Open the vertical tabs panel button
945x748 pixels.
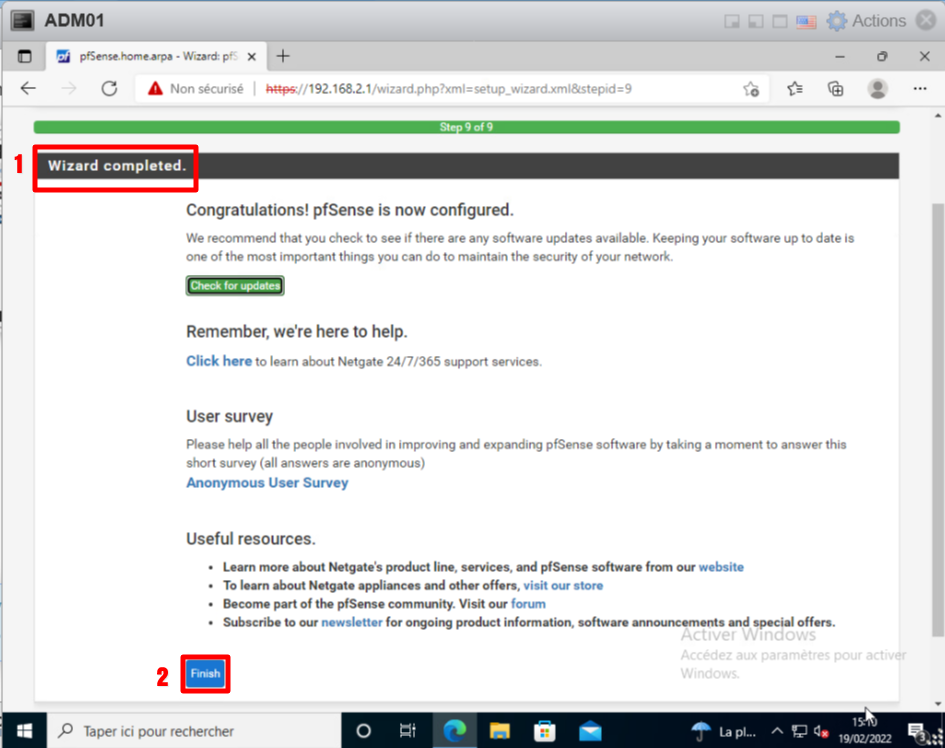pos(25,57)
